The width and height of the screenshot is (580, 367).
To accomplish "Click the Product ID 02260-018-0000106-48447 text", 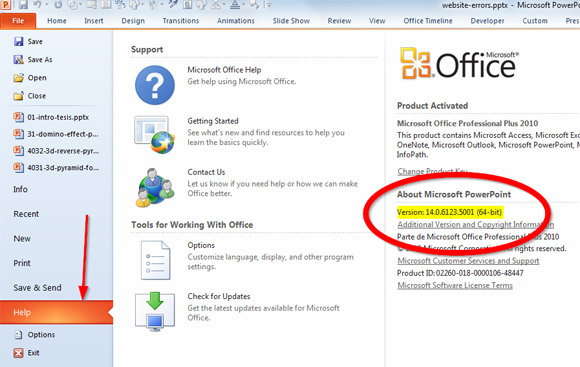I will tap(460, 273).
